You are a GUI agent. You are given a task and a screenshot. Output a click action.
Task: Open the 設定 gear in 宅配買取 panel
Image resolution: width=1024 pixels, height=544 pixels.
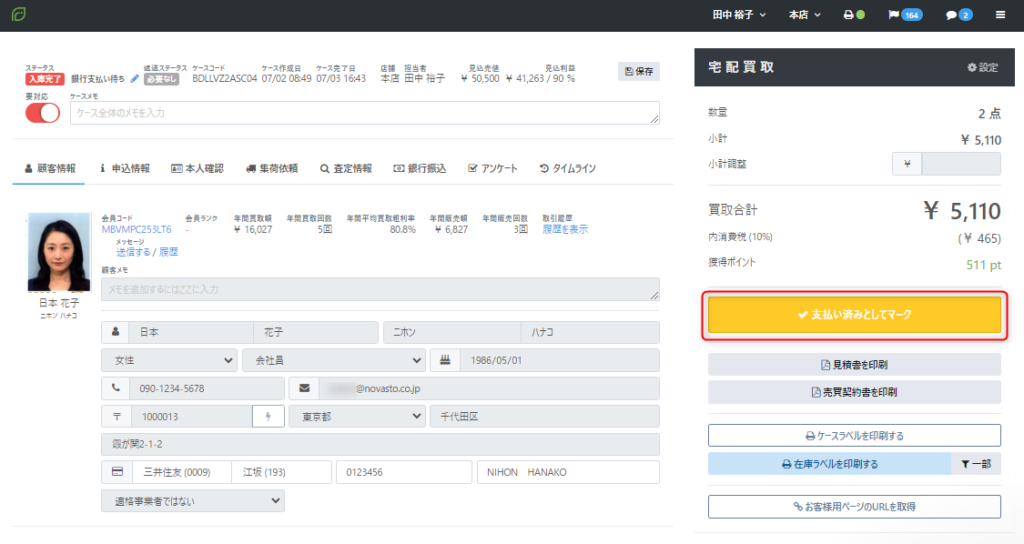coord(982,67)
